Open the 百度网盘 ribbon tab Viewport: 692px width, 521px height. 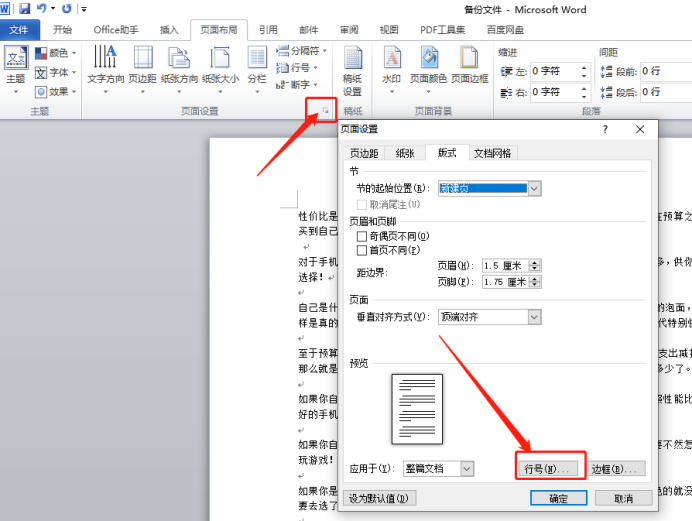tap(505, 30)
